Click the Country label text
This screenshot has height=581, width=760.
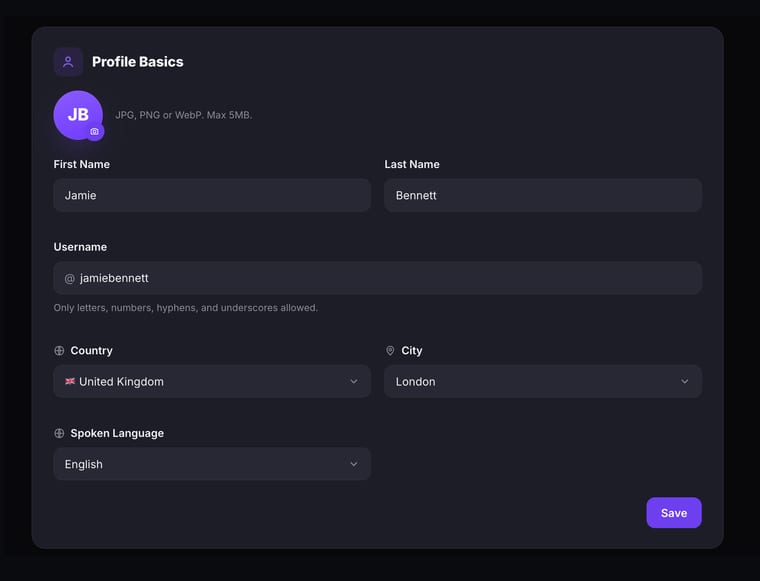coord(92,350)
